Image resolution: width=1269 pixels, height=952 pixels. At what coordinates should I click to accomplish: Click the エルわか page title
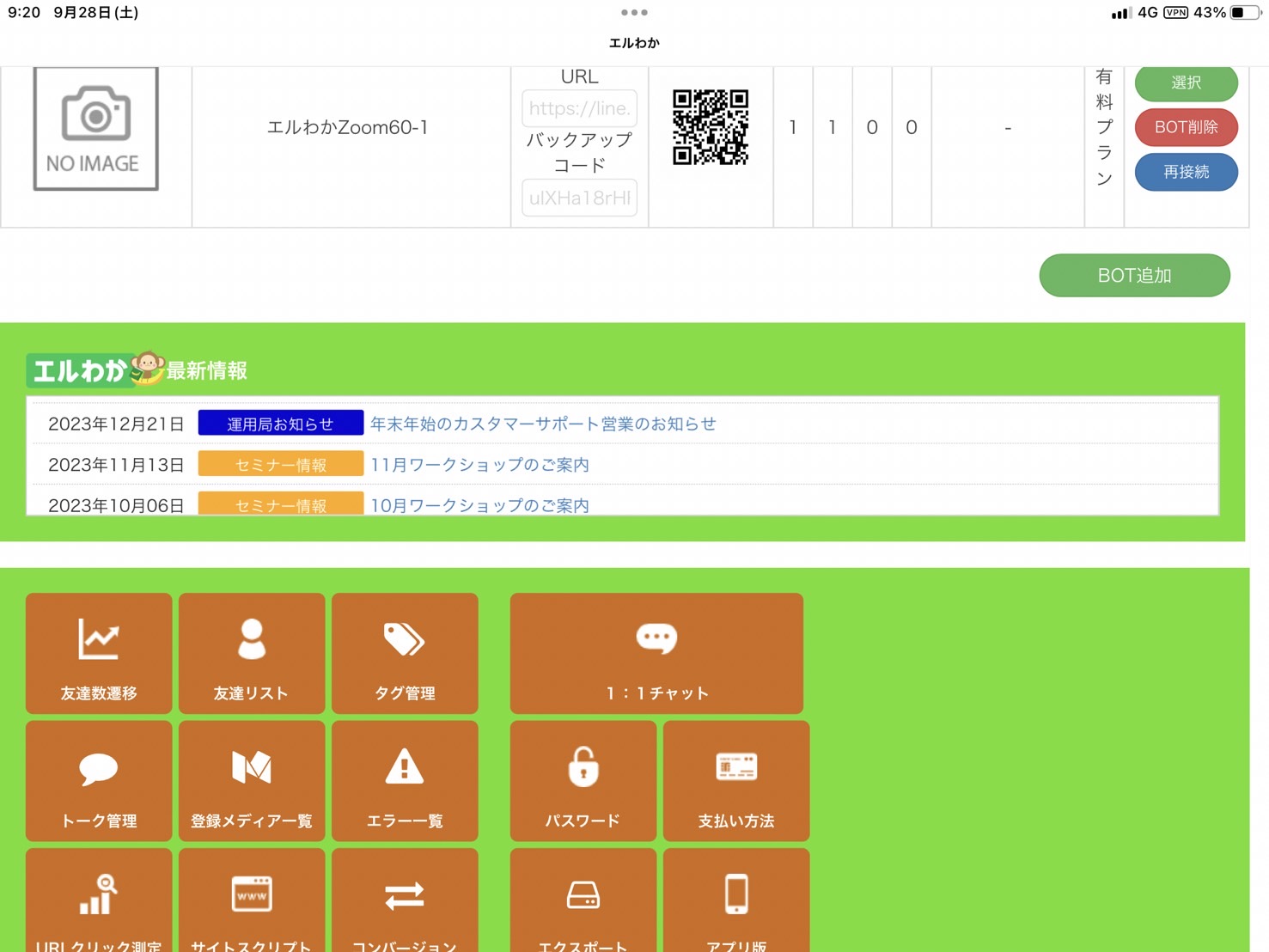634,43
